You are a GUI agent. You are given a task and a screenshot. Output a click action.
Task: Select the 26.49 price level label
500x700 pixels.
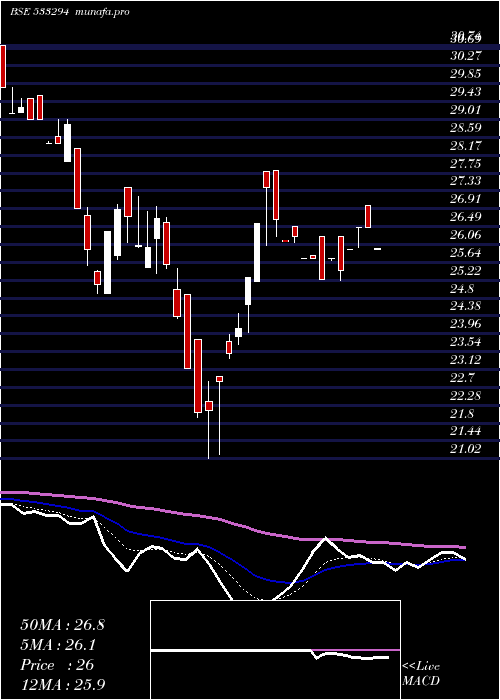click(x=466, y=217)
